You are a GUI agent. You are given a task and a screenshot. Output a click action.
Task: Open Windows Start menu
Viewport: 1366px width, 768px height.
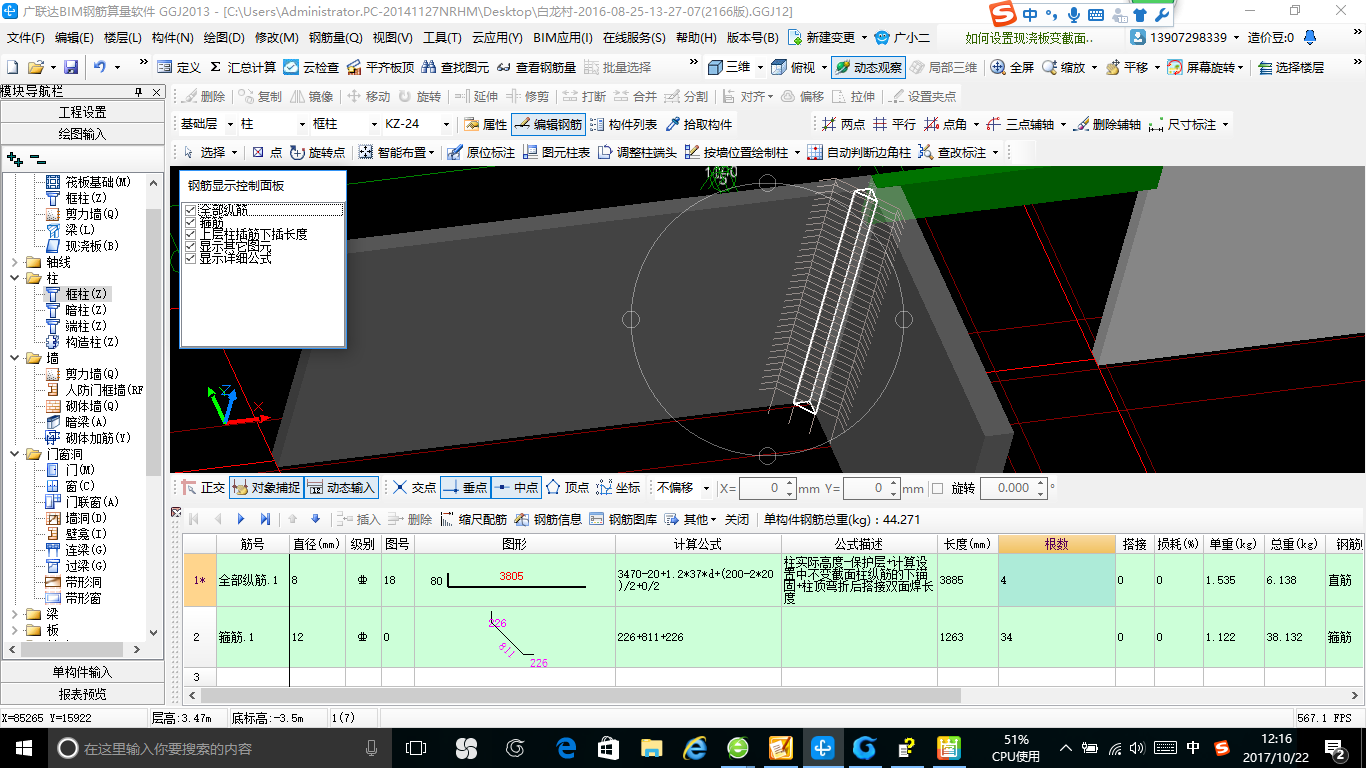pyautogui.click(x=22, y=748)
